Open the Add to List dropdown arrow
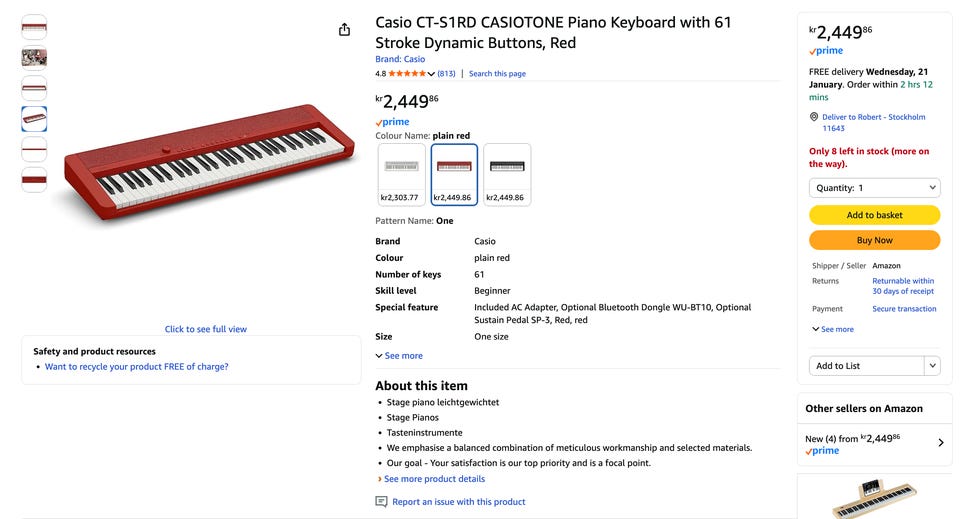 (x=932, y=366)
